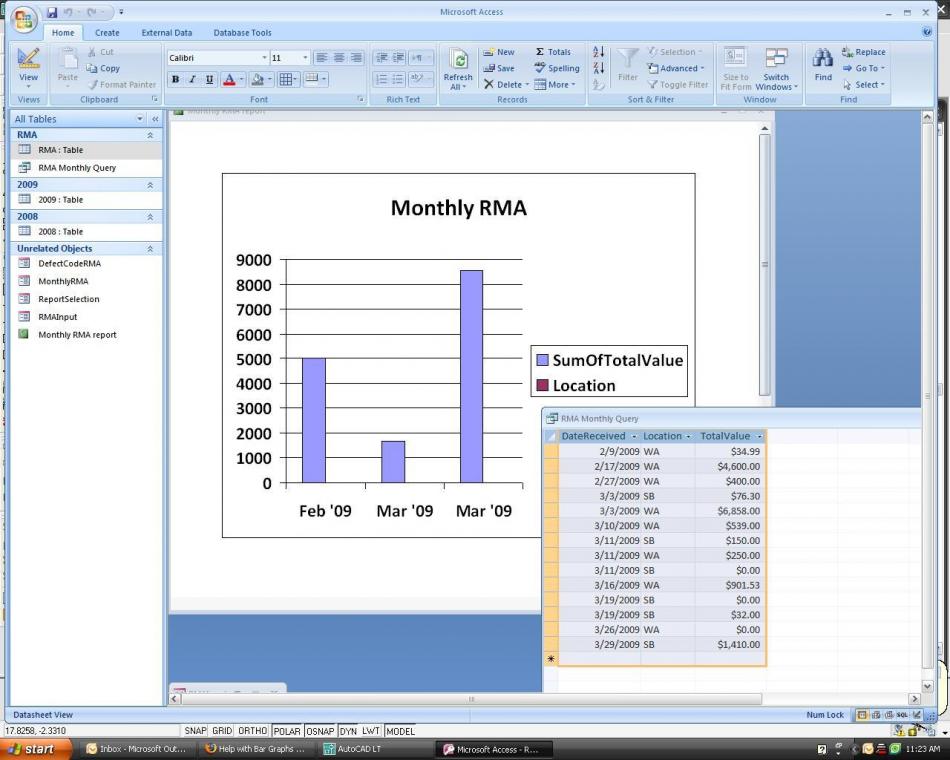Image resolution: width=950 pixels, height=760 pixels.
Task: Click the $6,858.00 TotalValue cell
Action: [730, 511]
